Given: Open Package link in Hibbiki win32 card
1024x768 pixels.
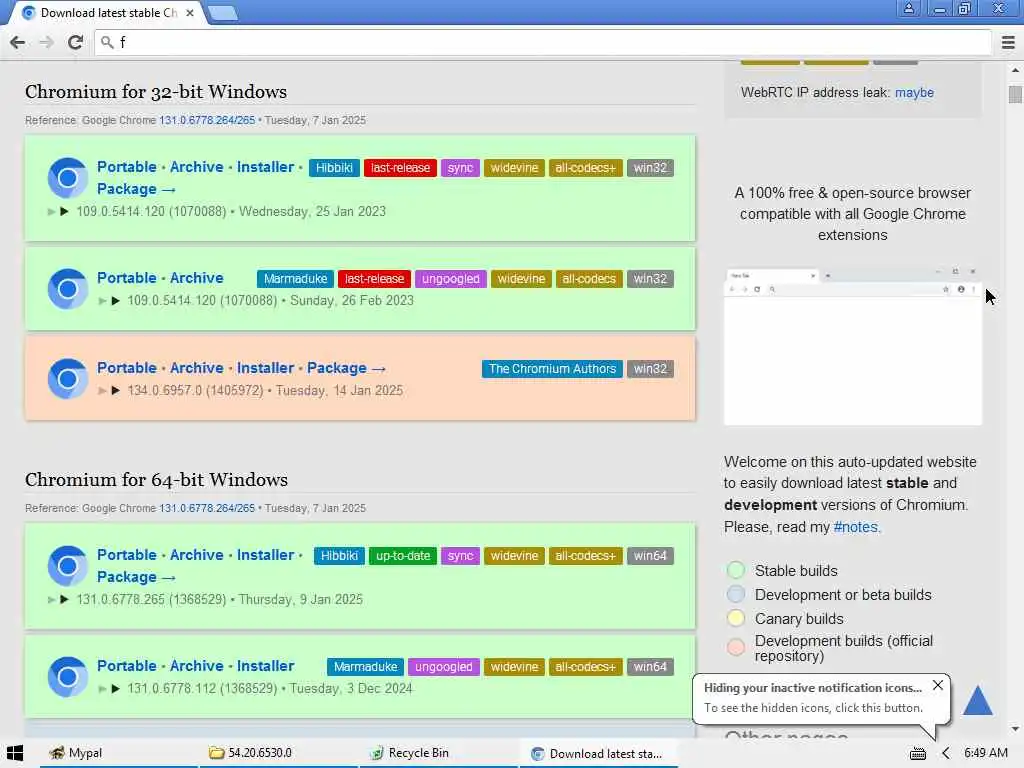Looking at the screenshot, I should [x=136, y=189].
